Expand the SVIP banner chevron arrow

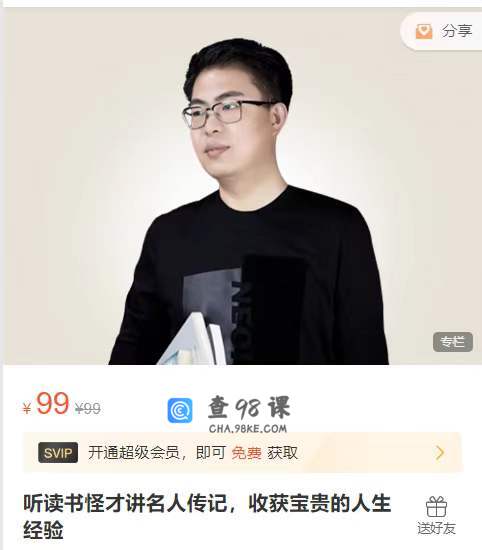pos(440,453)
